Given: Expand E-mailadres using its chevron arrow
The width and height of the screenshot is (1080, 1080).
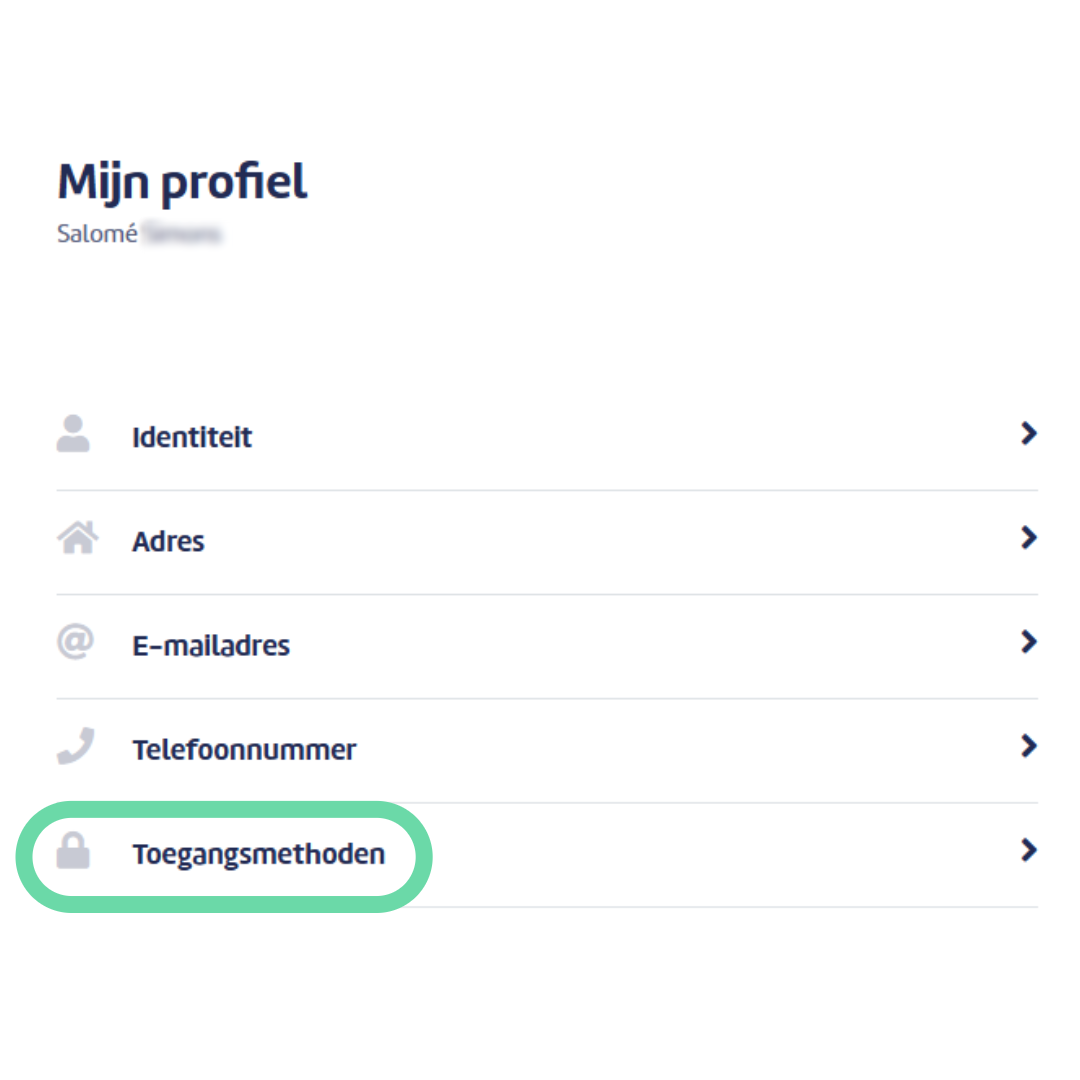Looking at the screenshot, I should click(x=1028, y=641).
